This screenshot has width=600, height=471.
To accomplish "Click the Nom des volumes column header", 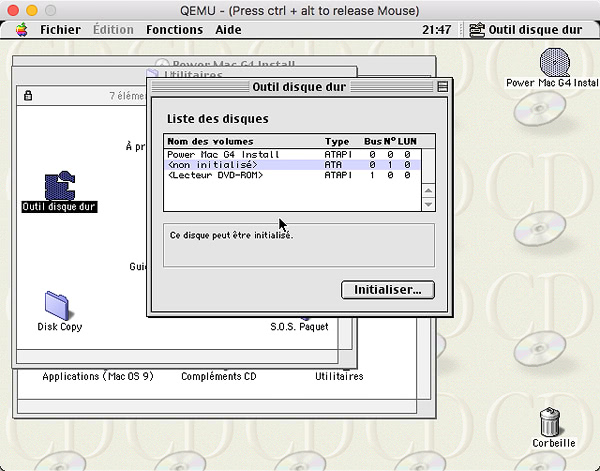I will [210, 142].
